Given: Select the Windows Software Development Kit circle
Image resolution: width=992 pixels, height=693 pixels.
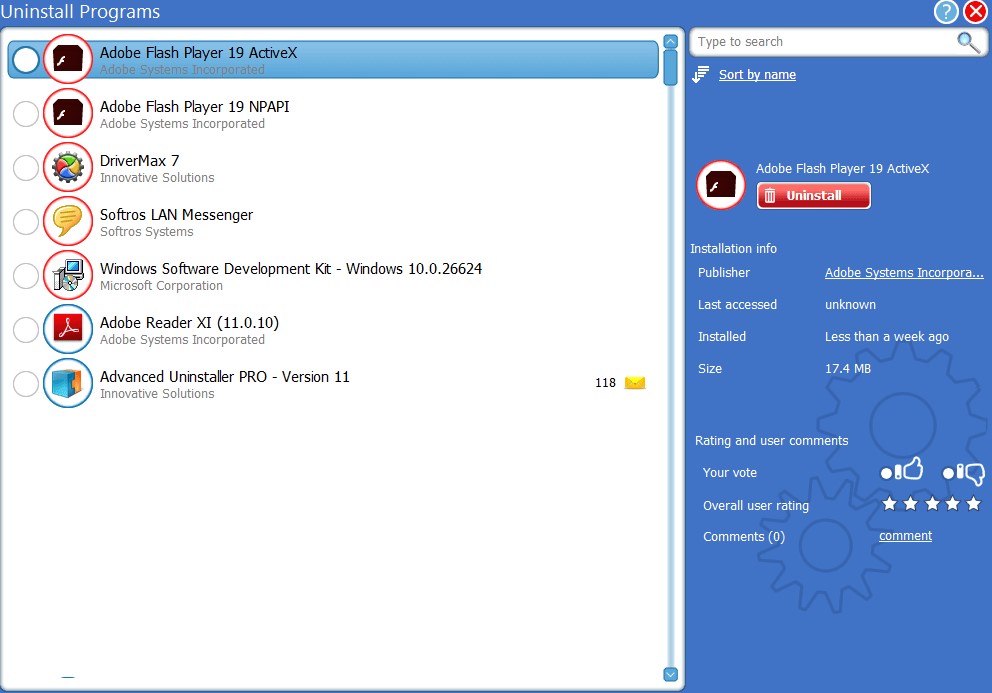Looking at the screenshot, I should (x=26, y=276).
